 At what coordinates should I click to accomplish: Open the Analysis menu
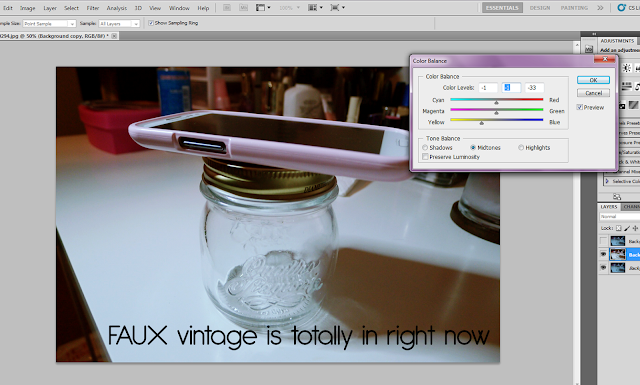coord(117,8)
